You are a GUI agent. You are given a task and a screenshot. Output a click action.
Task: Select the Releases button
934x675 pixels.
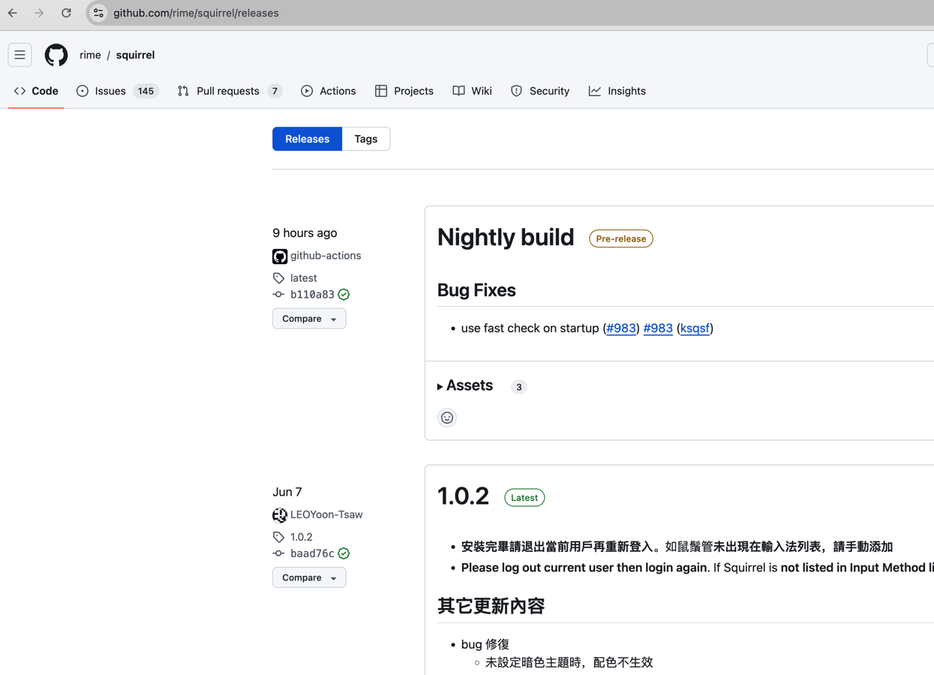click(x=307, y=139)
